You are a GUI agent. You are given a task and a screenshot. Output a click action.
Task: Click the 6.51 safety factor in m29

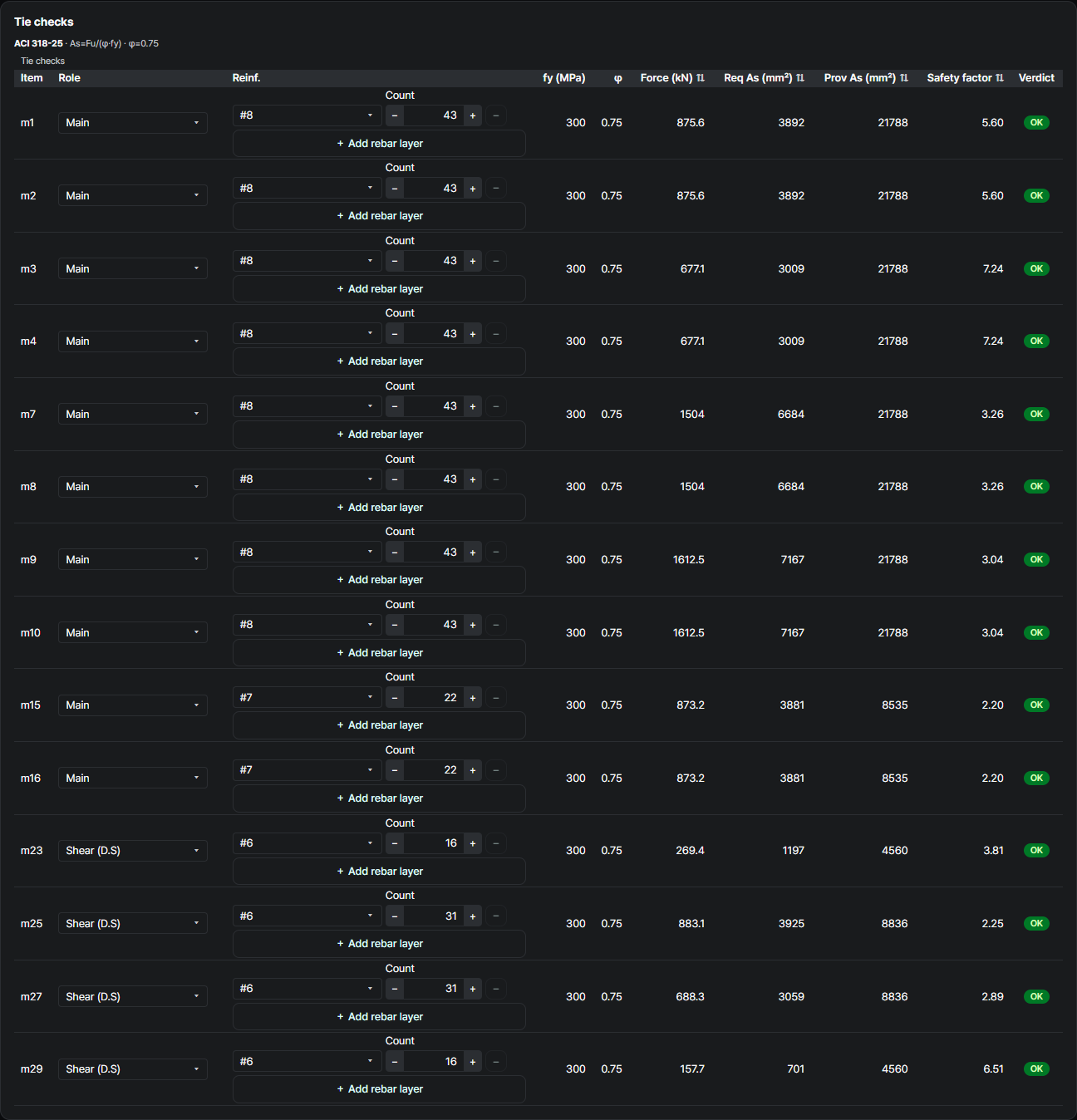993,1069
